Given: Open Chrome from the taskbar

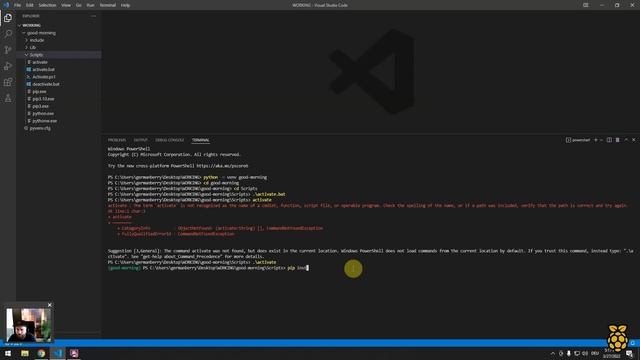Looking at the screenshot, I should pos(41,353).
